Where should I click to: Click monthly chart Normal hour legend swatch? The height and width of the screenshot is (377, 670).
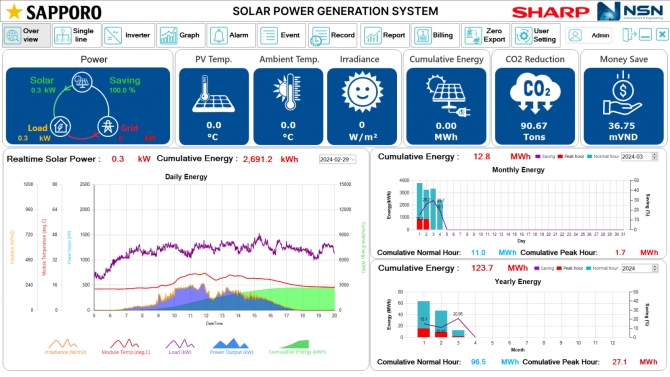590,156
